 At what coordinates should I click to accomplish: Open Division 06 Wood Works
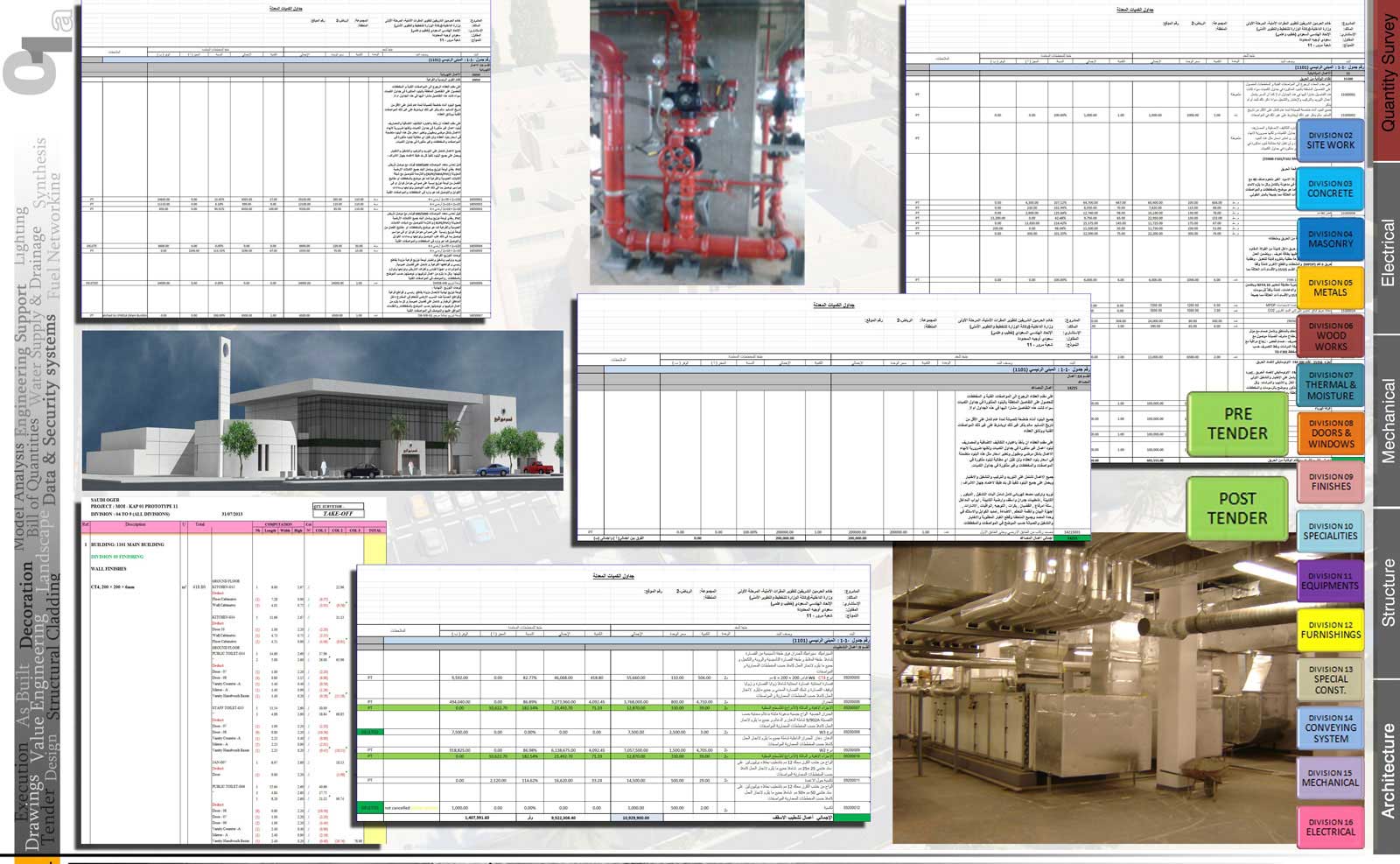pyautogui.click(x=1330, y=336)
